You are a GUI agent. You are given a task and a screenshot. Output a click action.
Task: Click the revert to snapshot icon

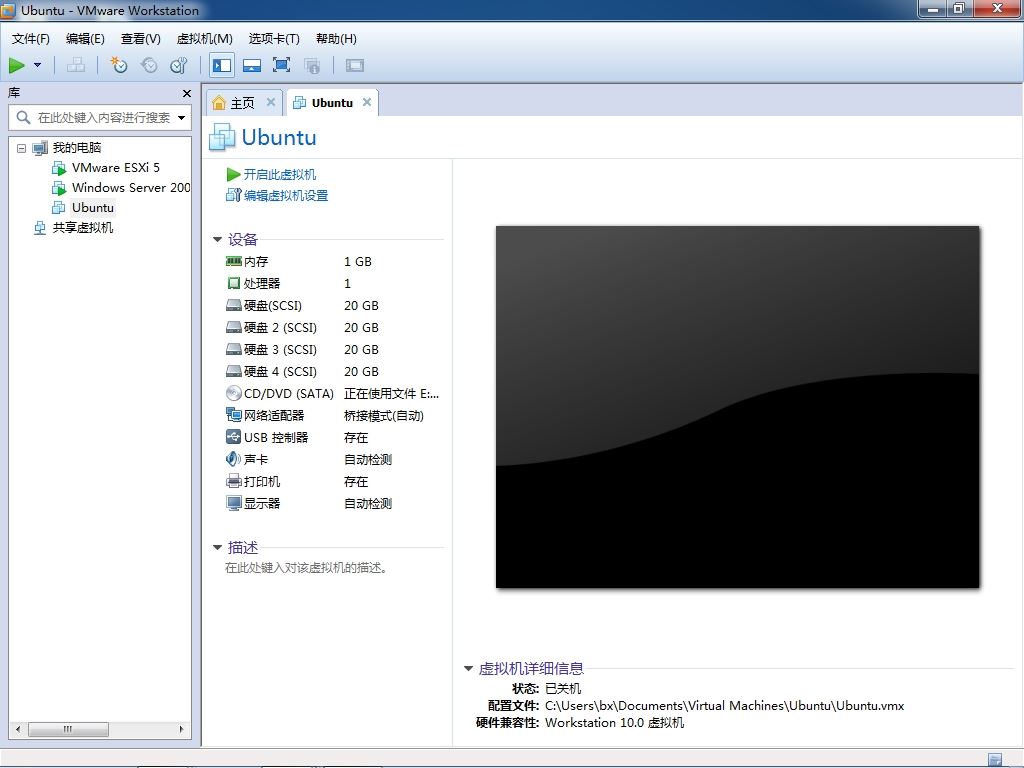149,65
